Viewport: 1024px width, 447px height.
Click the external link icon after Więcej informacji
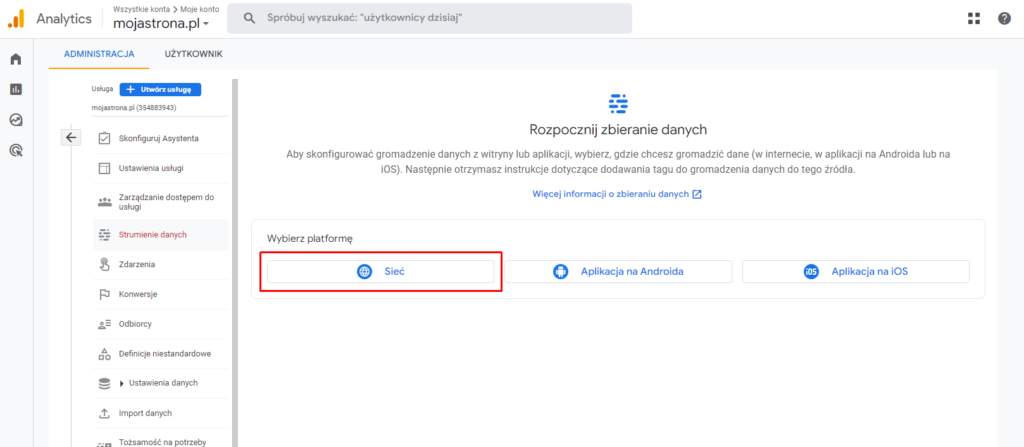pos(697,195)
